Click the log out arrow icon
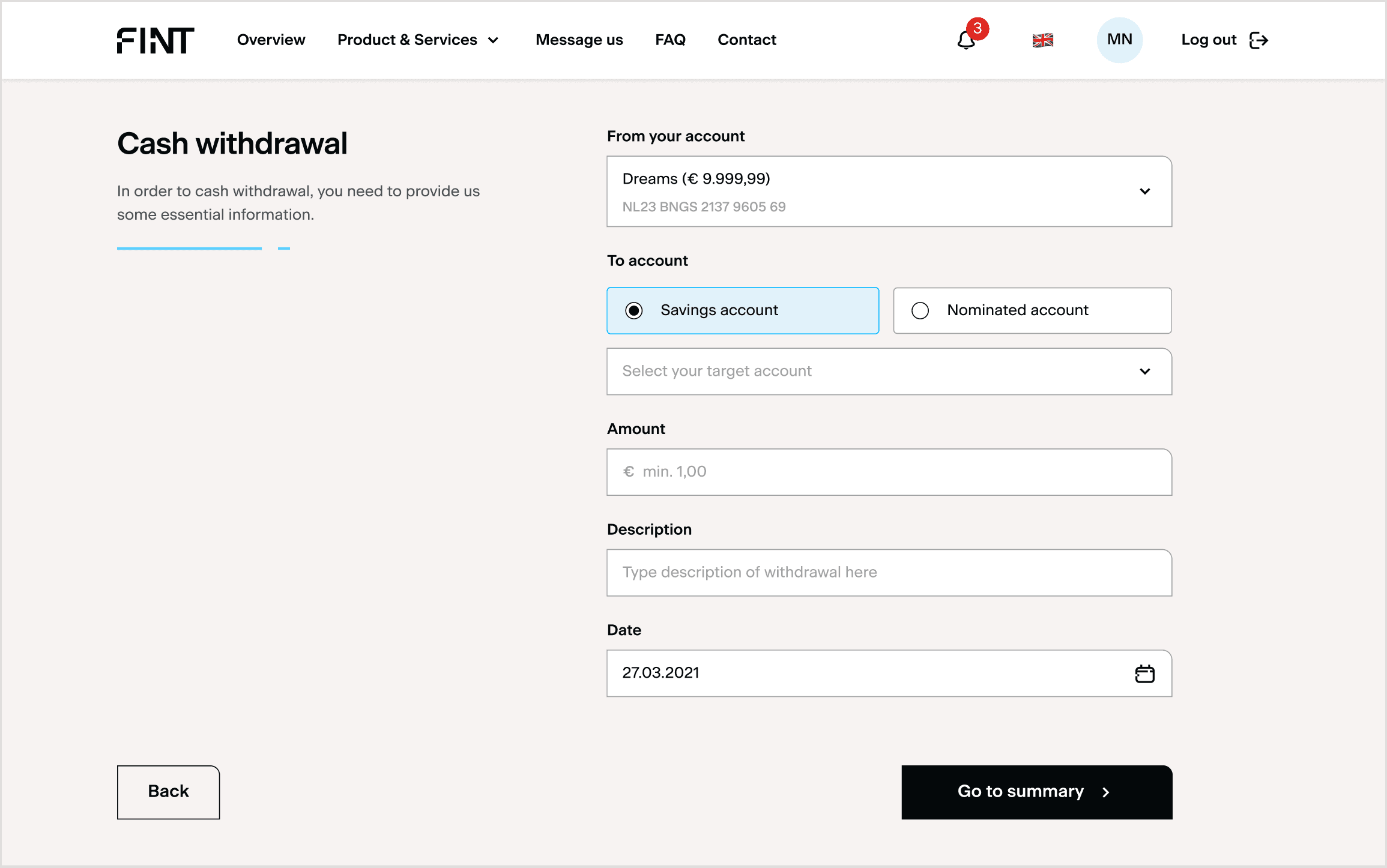The height and width of the screenshot is (868, 1387). pos(1259,40)
